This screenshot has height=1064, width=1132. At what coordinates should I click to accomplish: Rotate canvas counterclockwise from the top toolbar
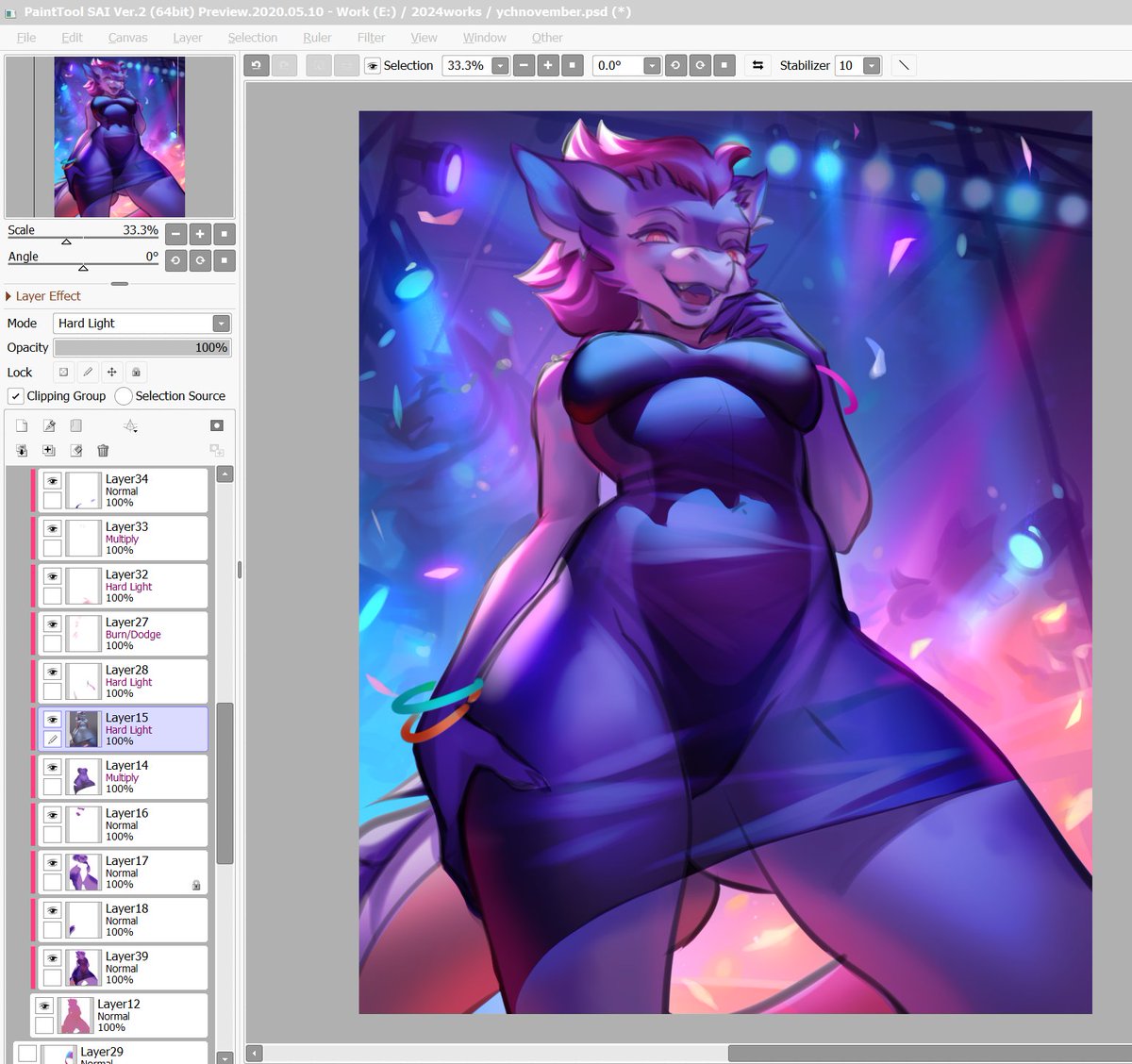(675, 65)
